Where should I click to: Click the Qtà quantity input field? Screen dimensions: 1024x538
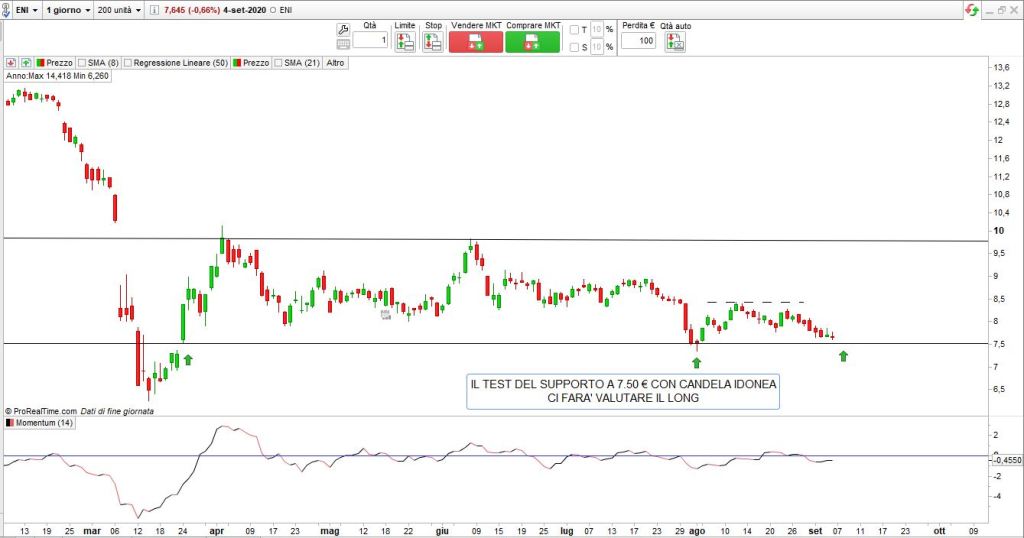click(370, 41)
